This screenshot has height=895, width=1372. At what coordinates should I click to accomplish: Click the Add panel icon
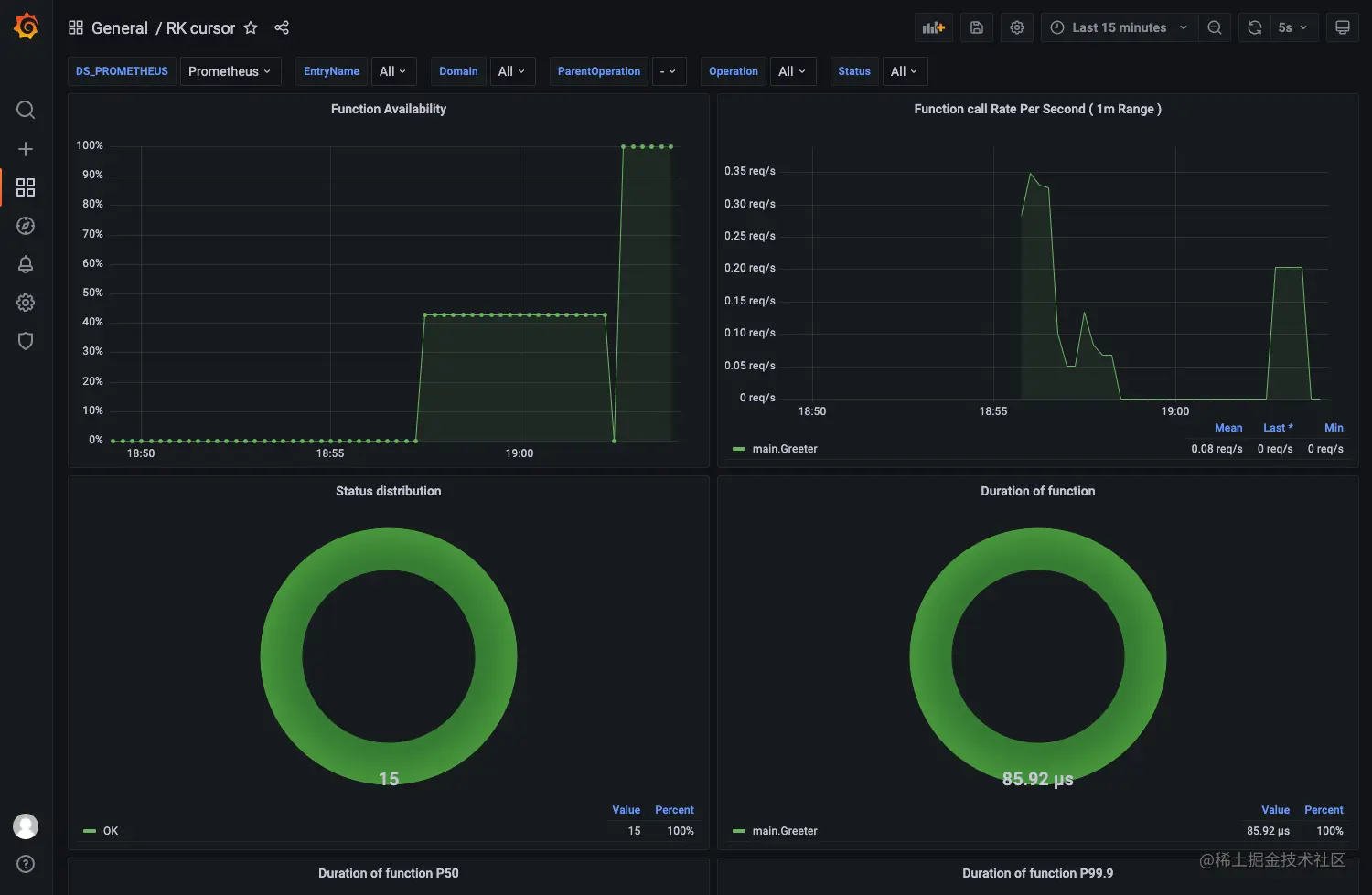(x=934, y=27)
